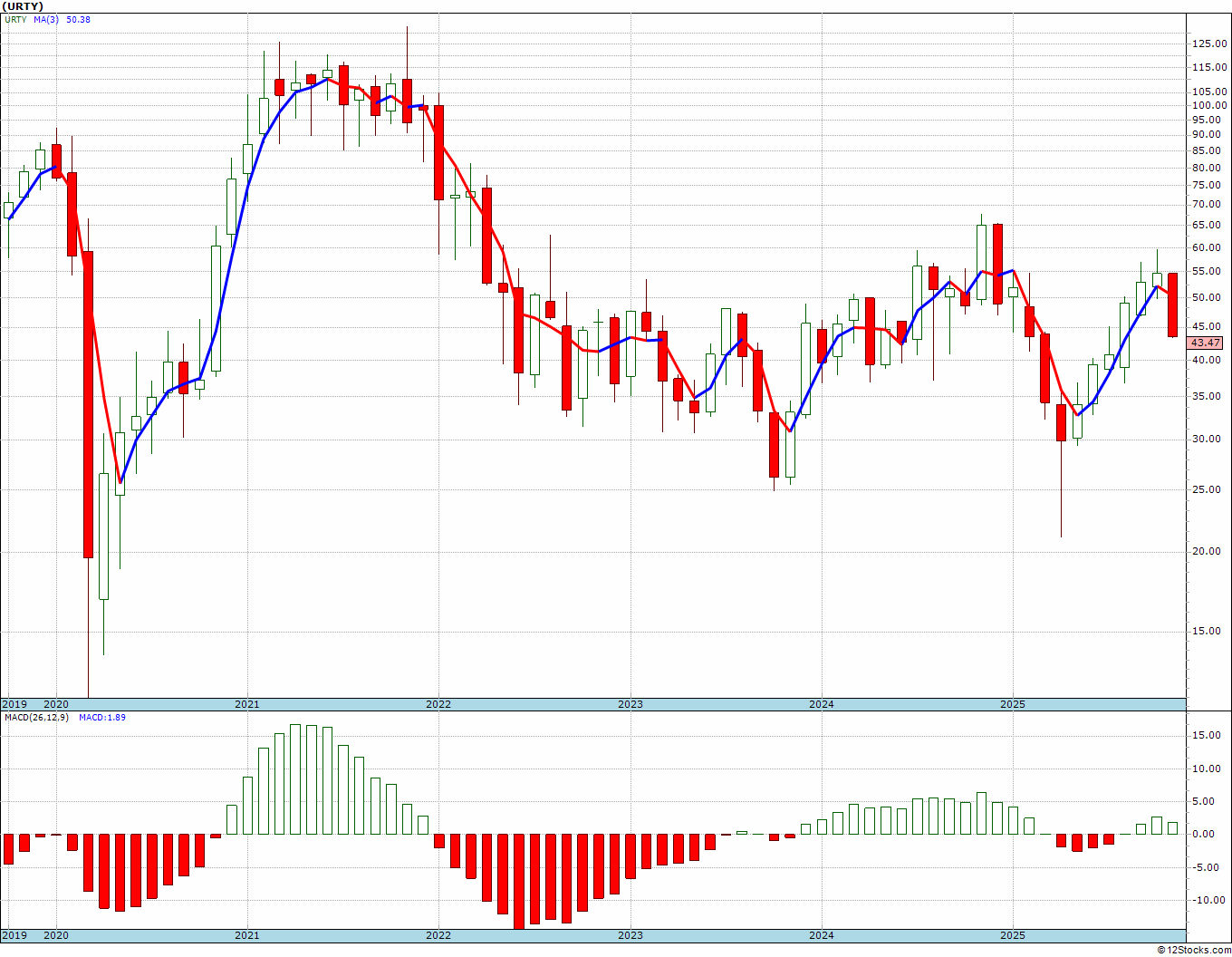Click the 100.00 price axis label
This screenshot has width=1232, height=957.
click(x=1209, y=105)
